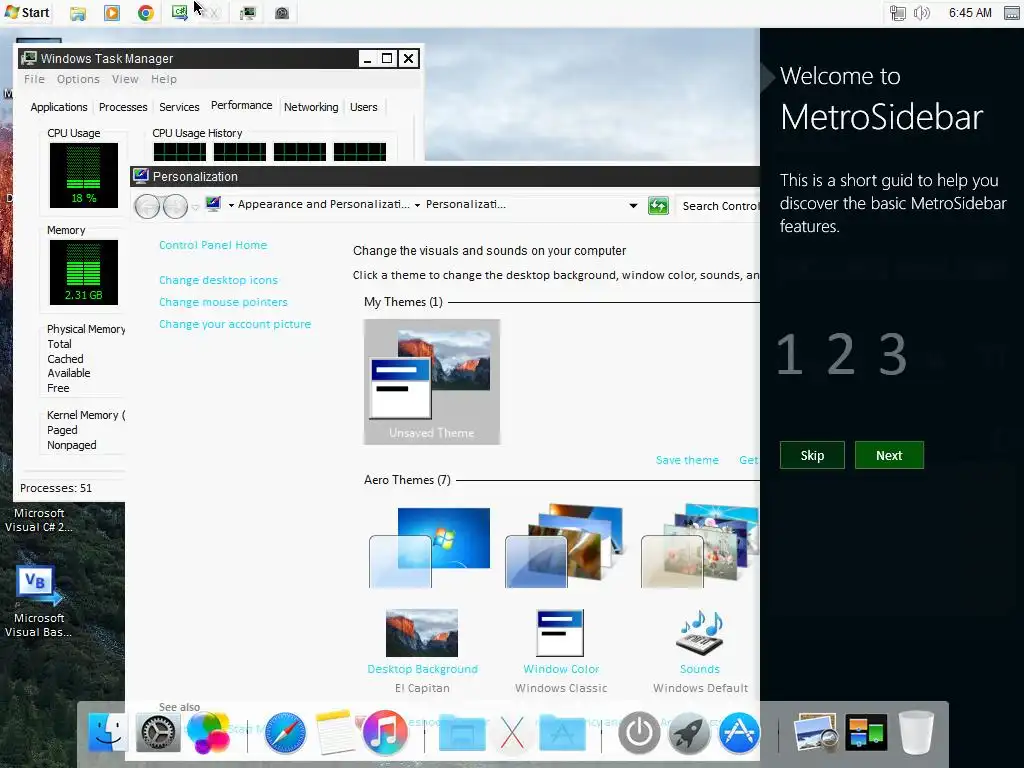Click the Skip button in MetroSidebar
1024x768 pixels.
[x=812, y=455]
